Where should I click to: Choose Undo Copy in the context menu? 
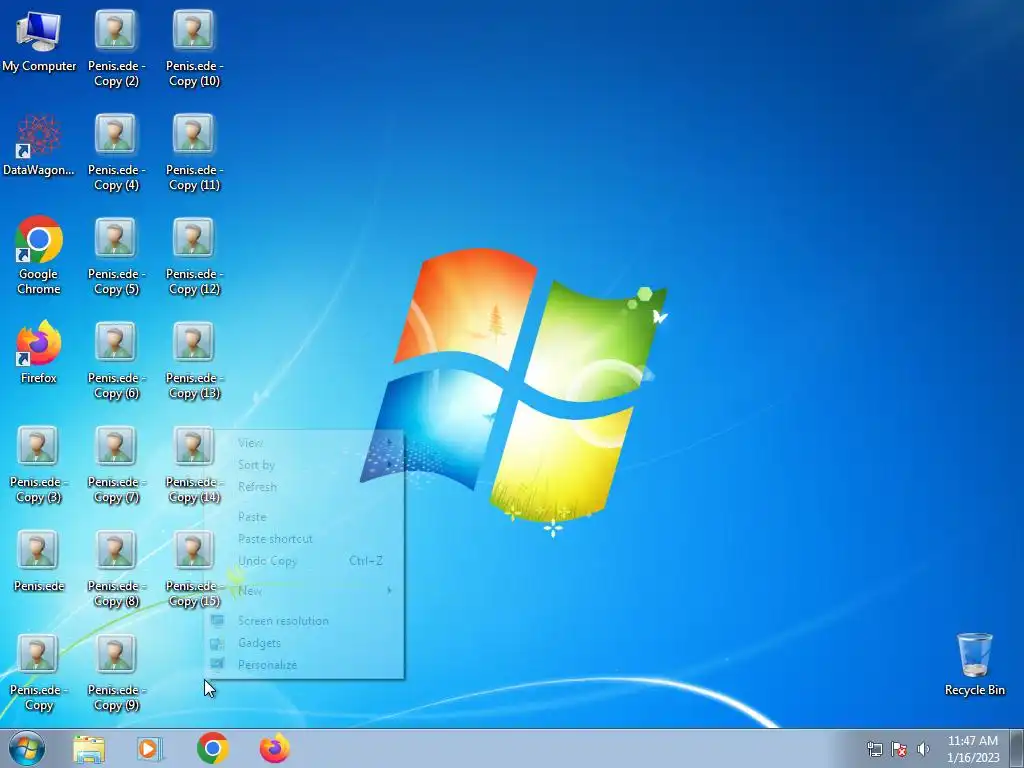pos(304,560)
